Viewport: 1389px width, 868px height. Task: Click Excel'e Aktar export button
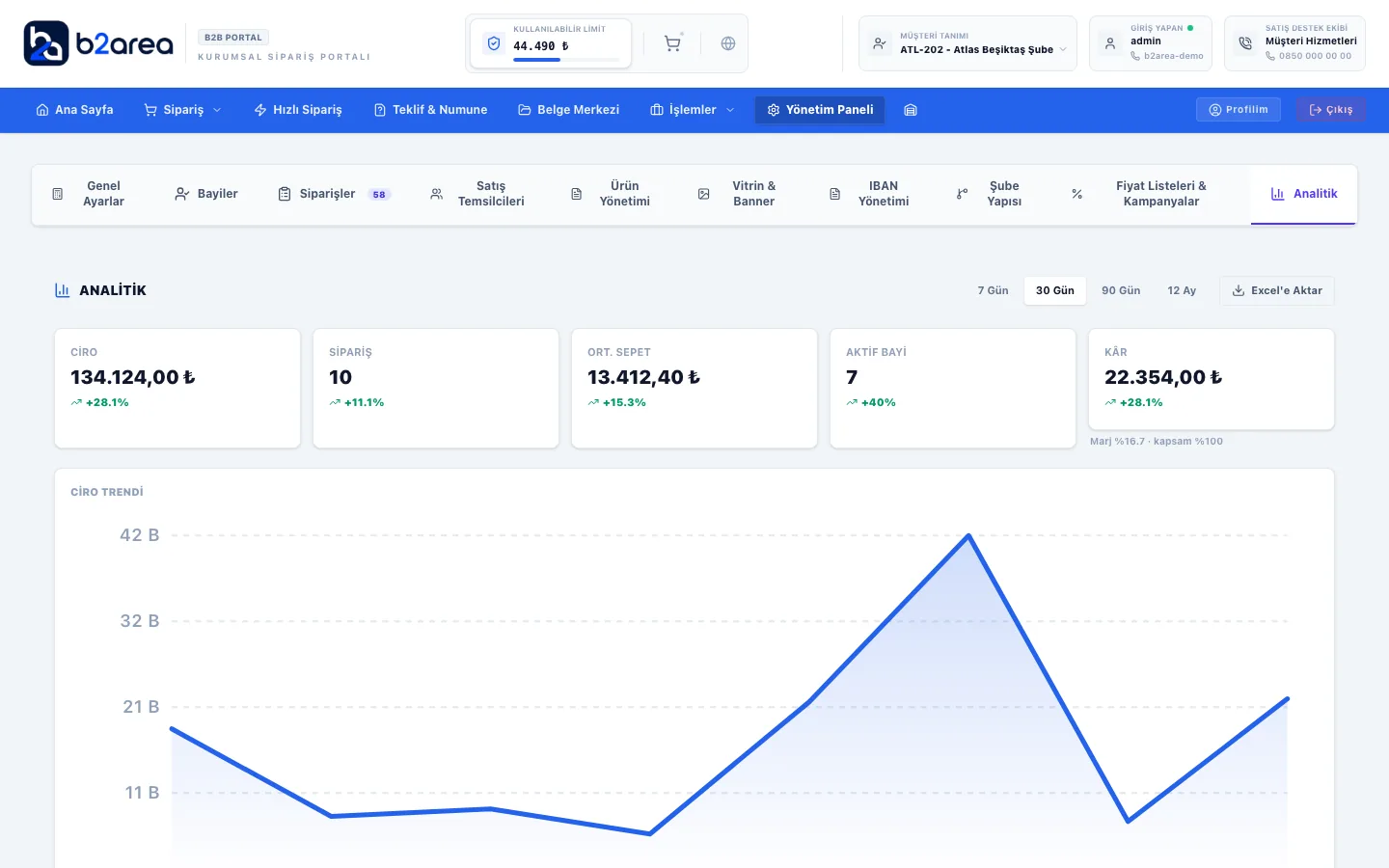point(1277,290)
